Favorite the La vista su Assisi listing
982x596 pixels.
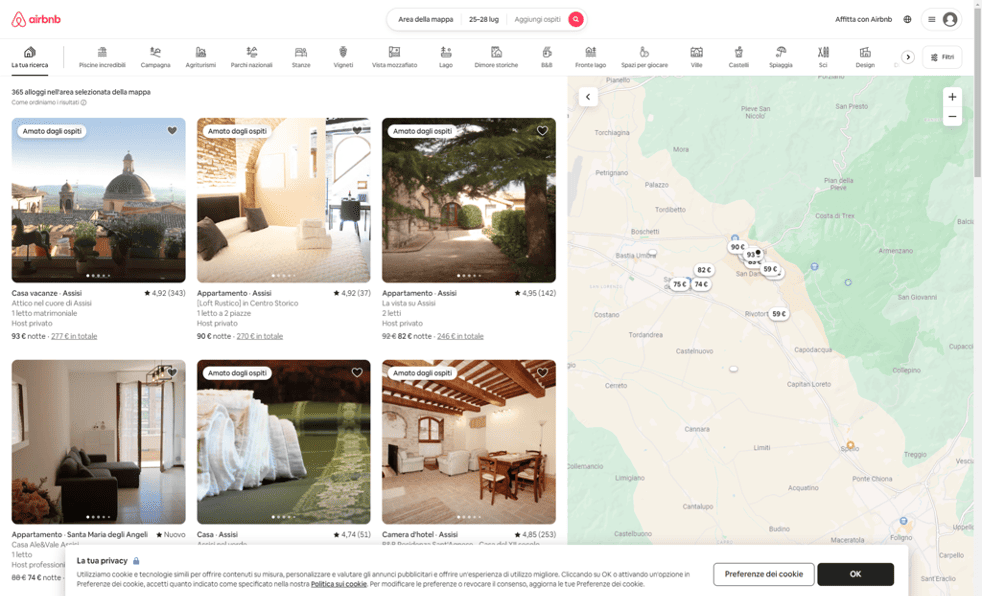click(x=542, y=131)
